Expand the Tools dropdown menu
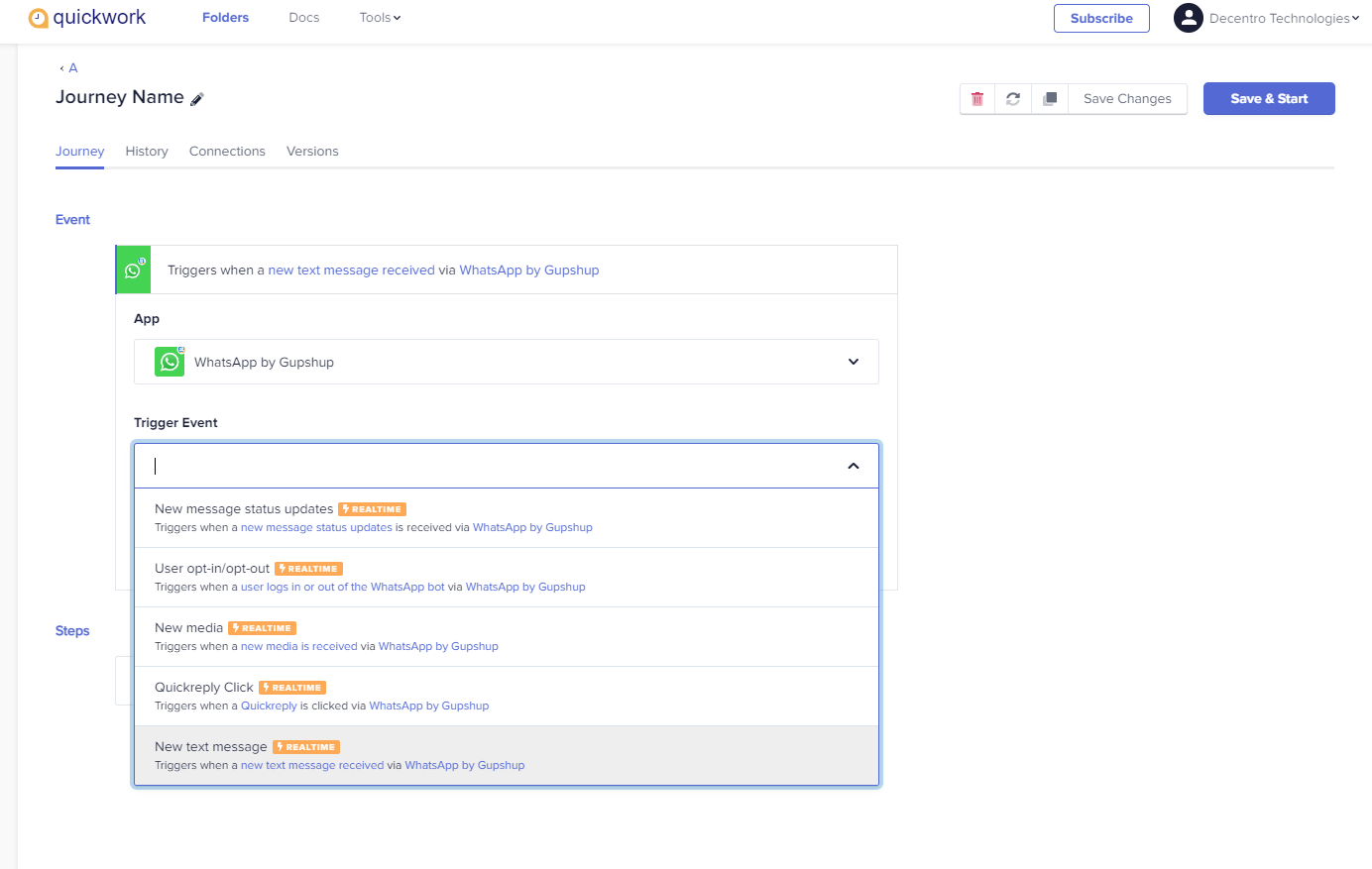This screenshot has width=1372, height=869. click(380, 18)
